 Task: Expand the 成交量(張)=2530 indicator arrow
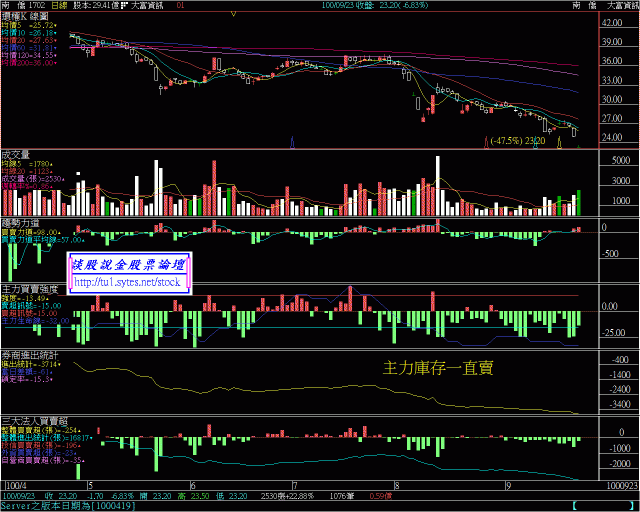62,179
